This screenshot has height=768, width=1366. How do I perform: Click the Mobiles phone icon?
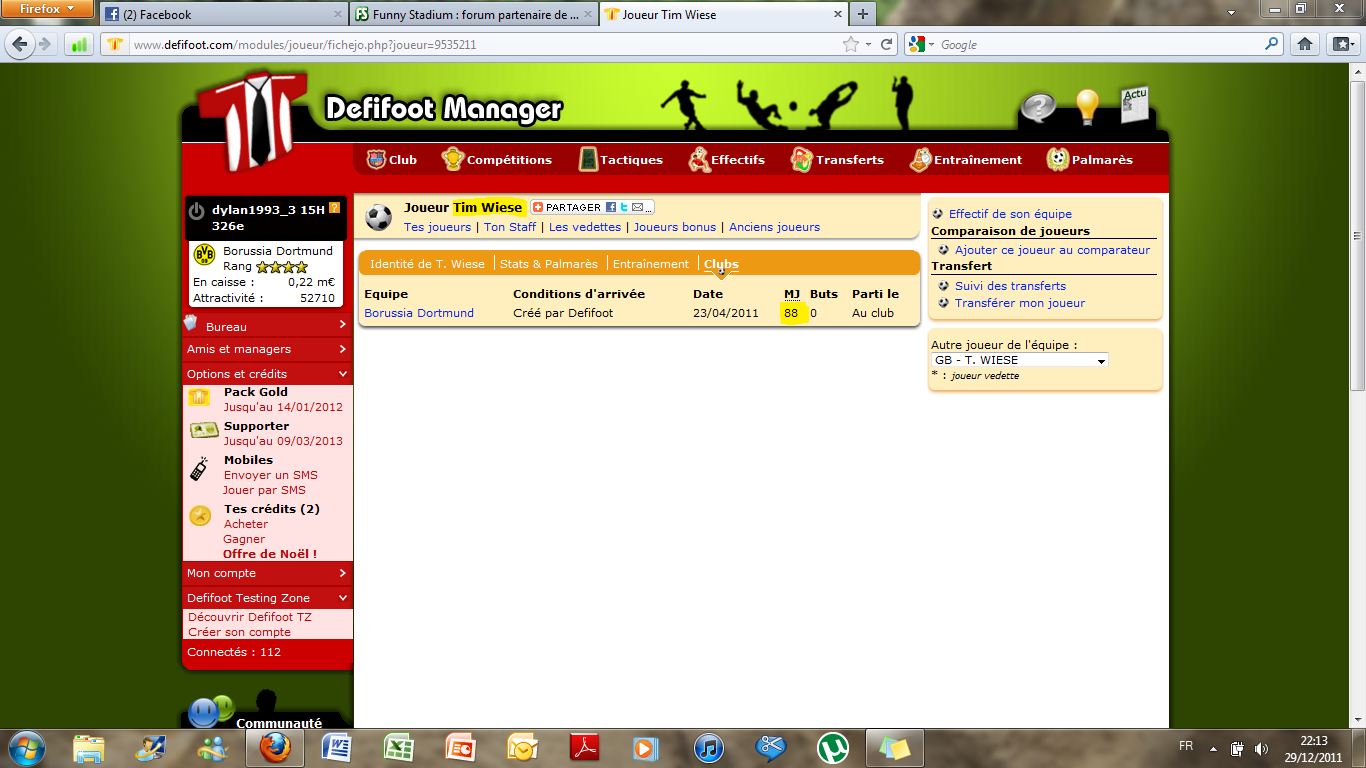coord(200,469)
